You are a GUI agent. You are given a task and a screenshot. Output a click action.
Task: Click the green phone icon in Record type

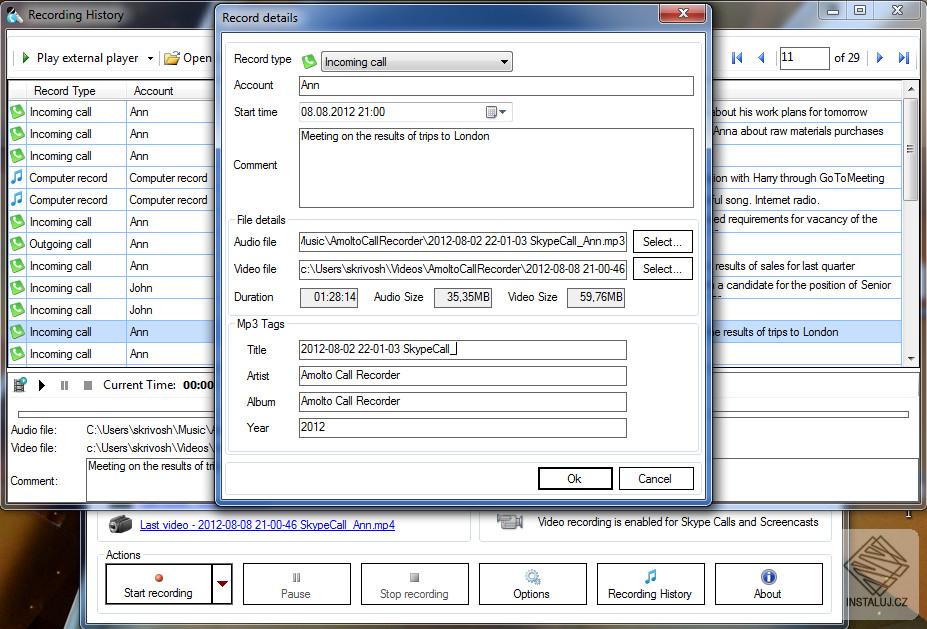point(309,61)
